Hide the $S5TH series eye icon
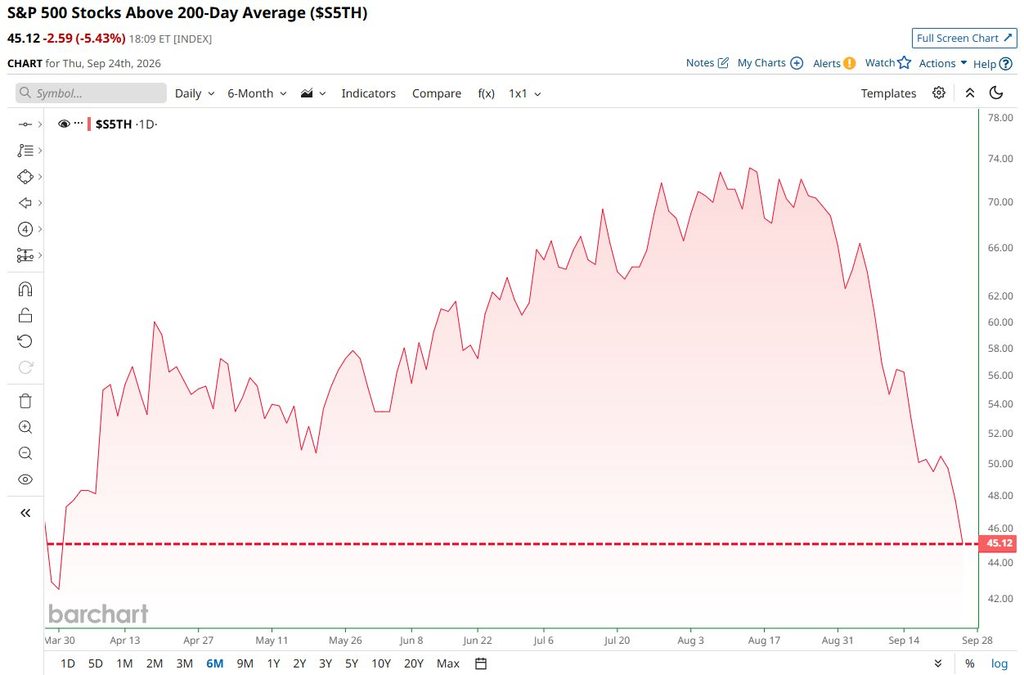Image resolution: width=1024 pixels, height=675 pixels. 64,124
